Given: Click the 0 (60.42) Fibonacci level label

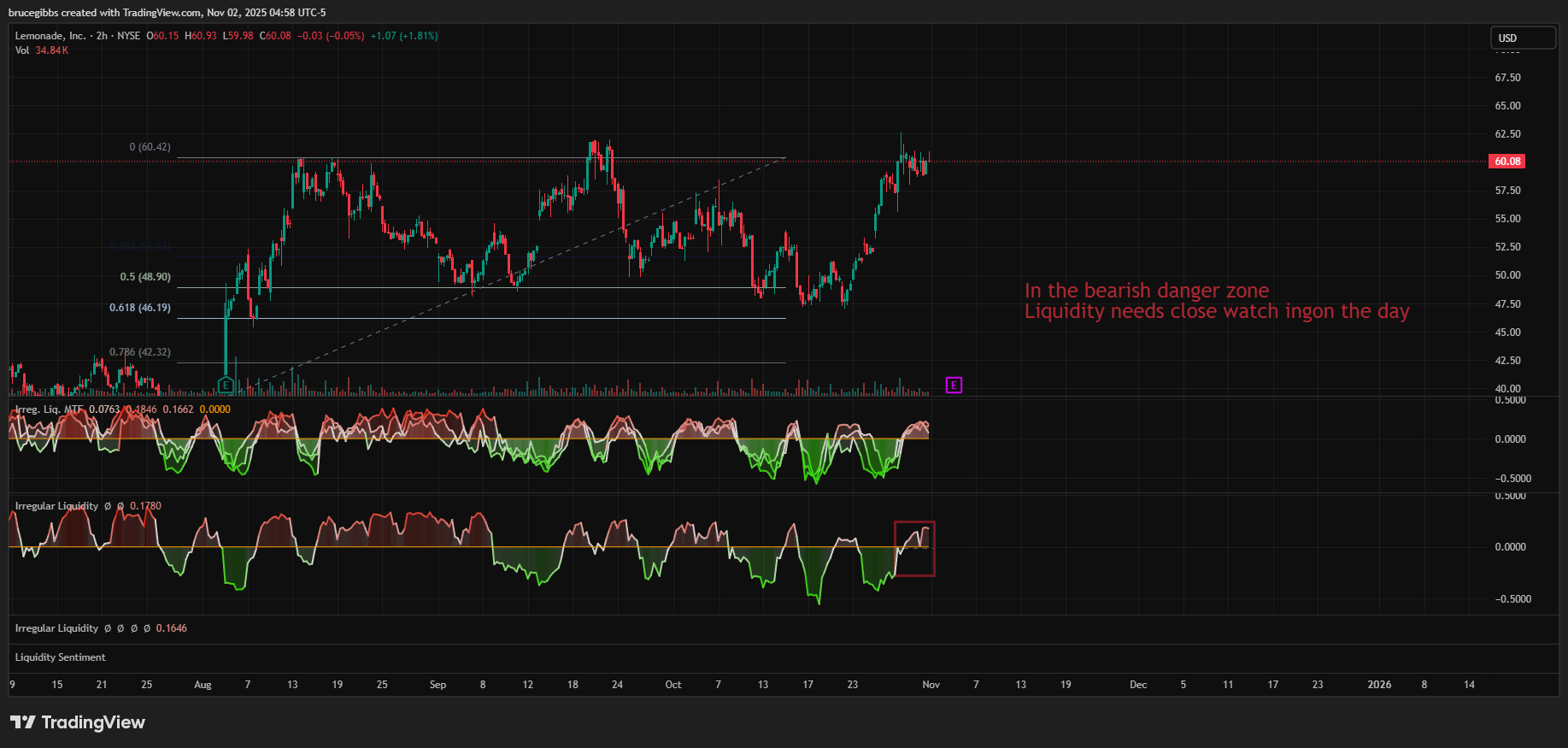Looking at the screenshot, I should point(150,147).
